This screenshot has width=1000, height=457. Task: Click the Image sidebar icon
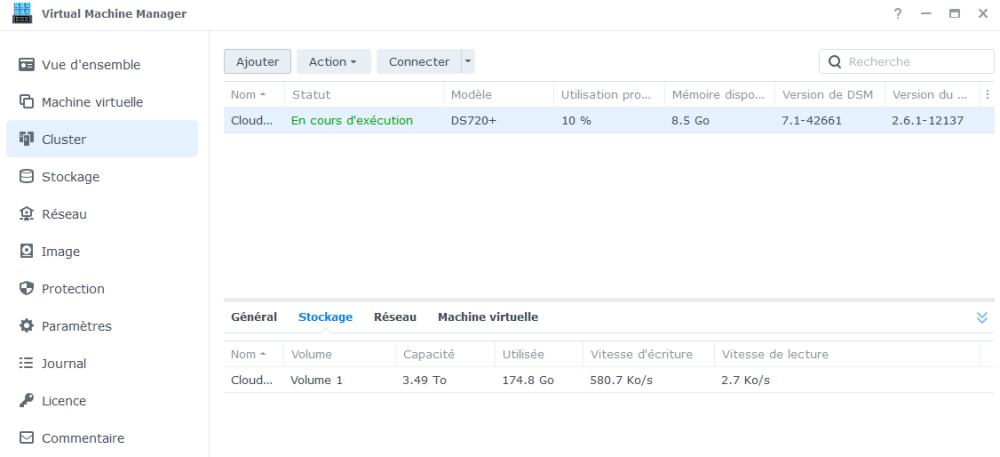[26, 251]
